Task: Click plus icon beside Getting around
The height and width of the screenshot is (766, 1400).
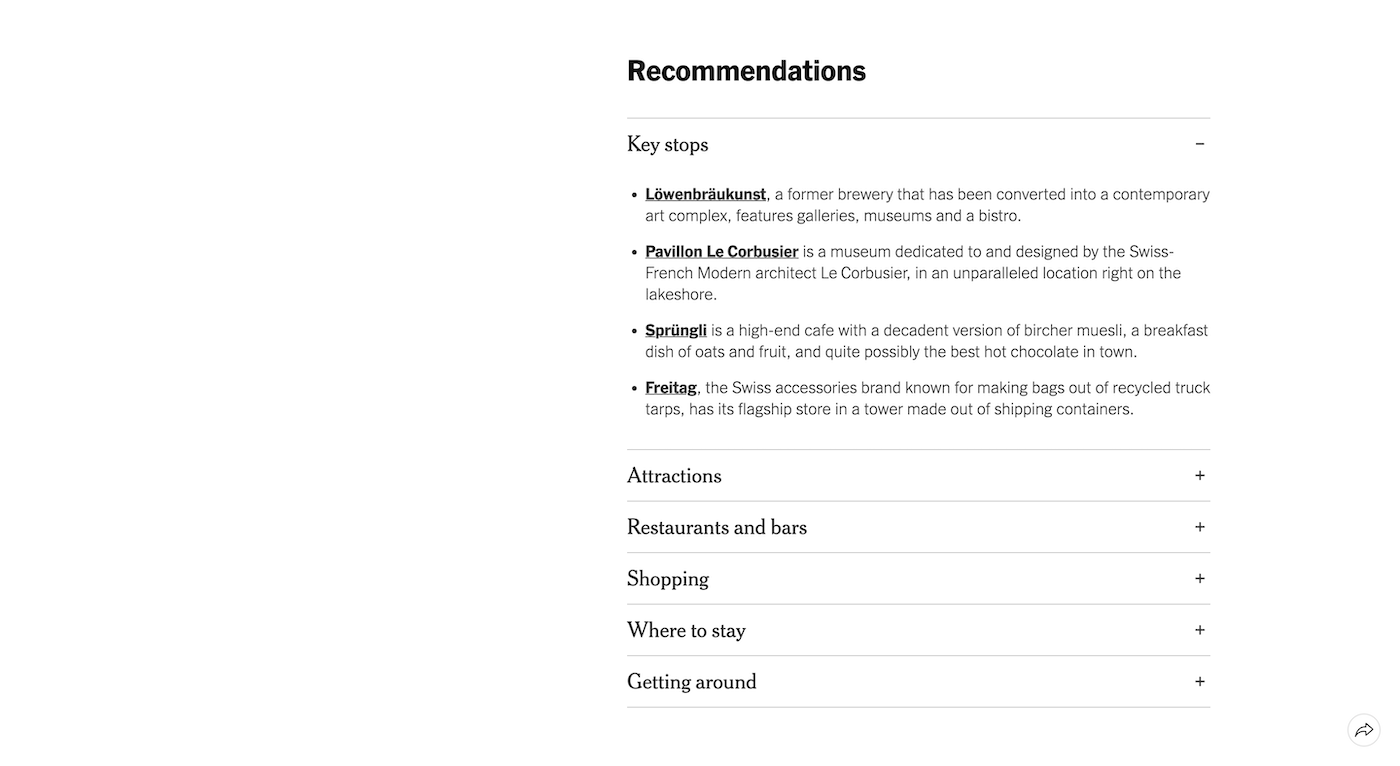Action: (x=1200, y=682)
